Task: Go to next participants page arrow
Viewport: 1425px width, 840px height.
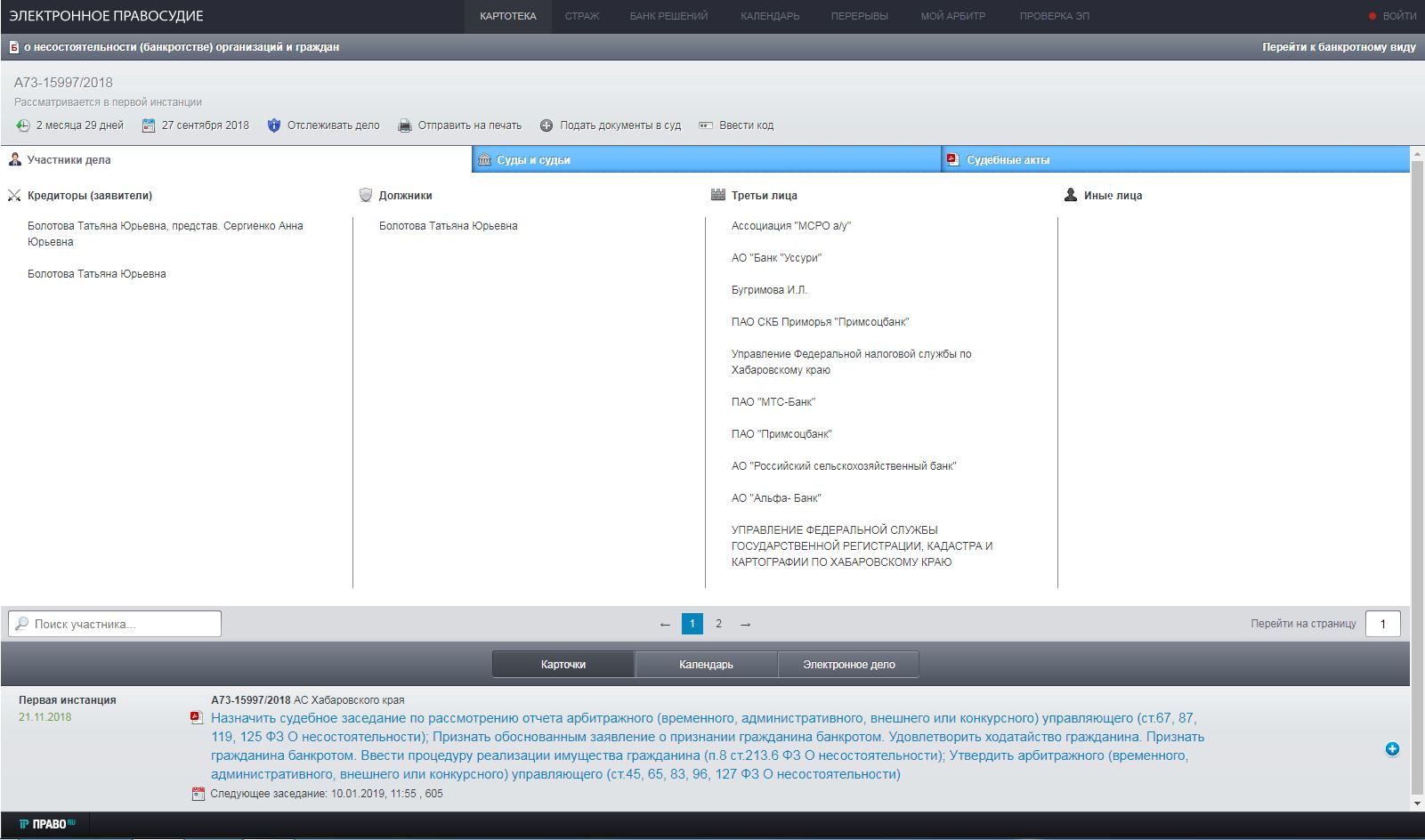Action: tap(746, 625)
